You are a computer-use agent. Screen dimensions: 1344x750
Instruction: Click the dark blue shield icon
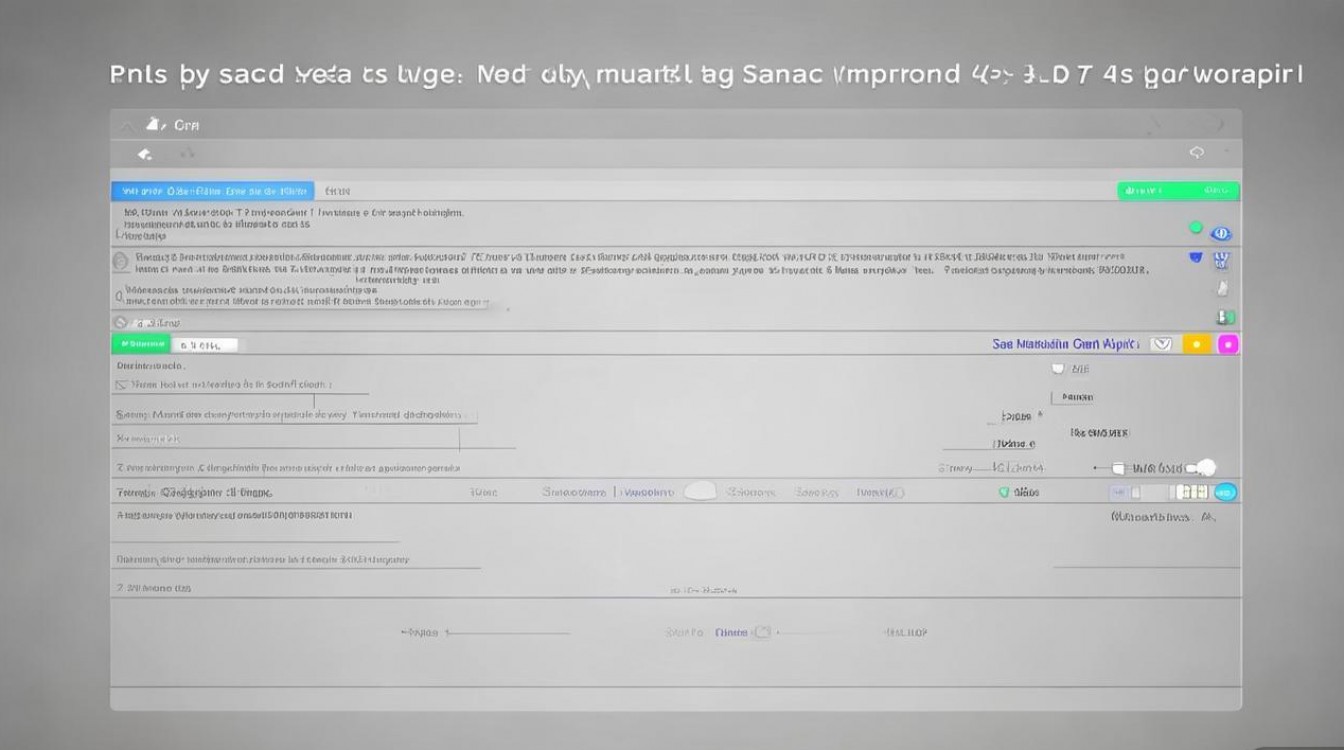pos(1195,258)
